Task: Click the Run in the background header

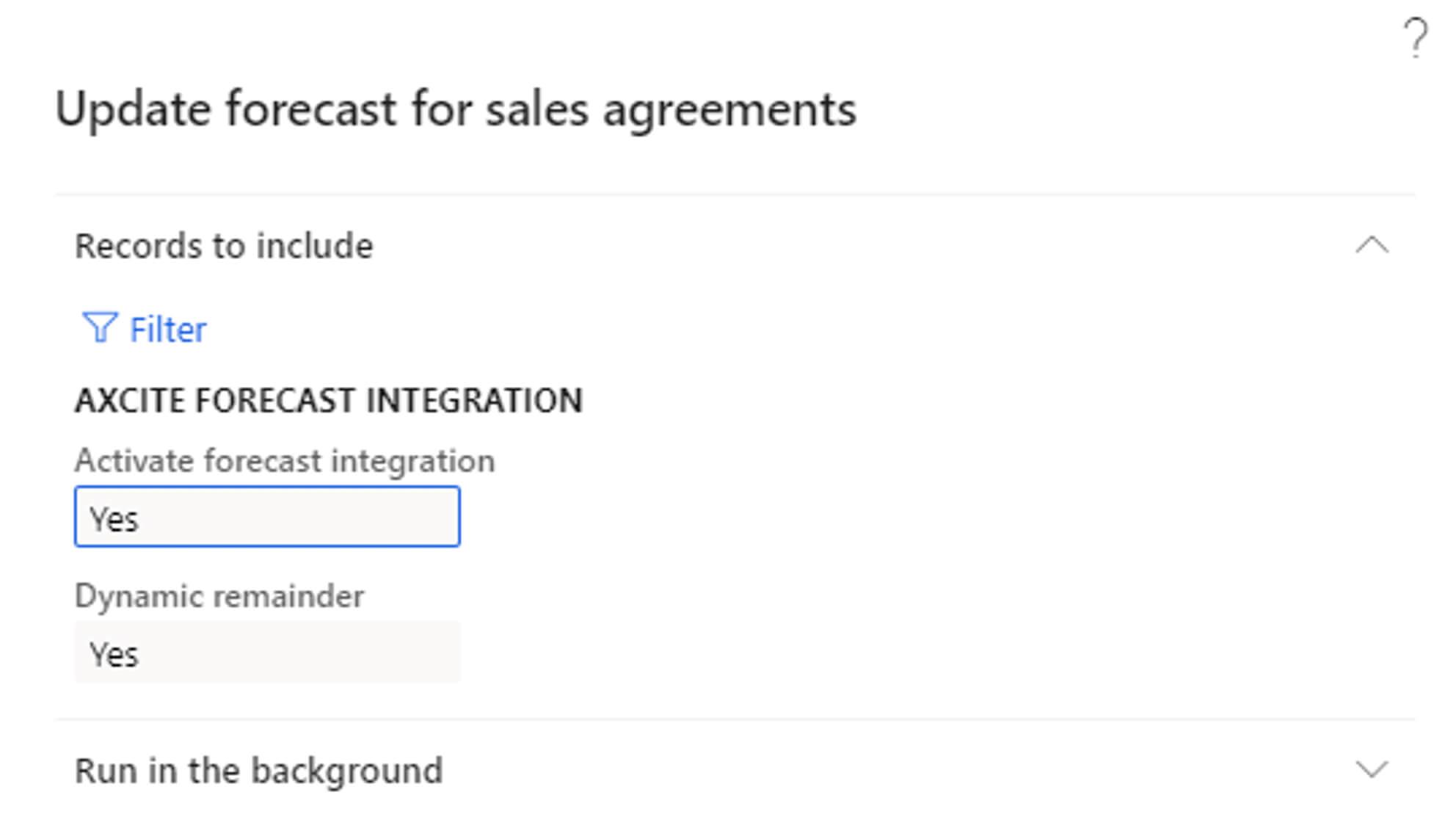Action: (258, 771)
